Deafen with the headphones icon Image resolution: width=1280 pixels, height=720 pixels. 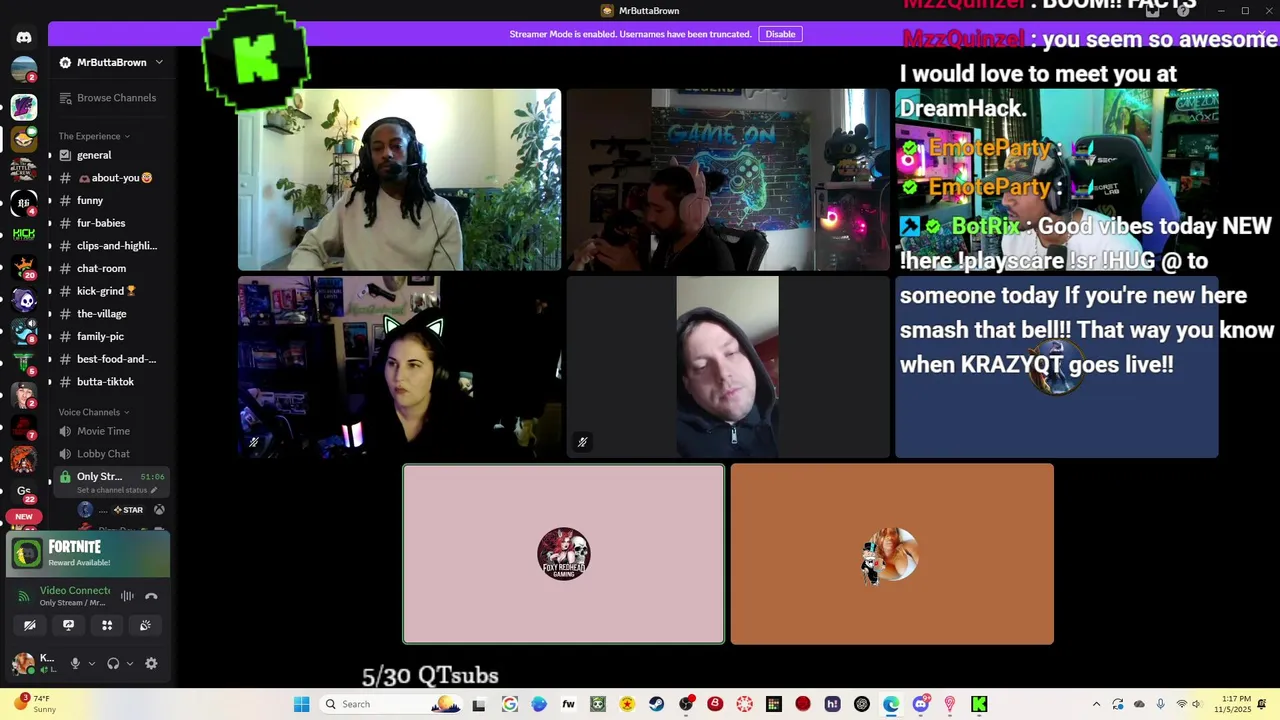pyautogui.click(x=113, y=663)
